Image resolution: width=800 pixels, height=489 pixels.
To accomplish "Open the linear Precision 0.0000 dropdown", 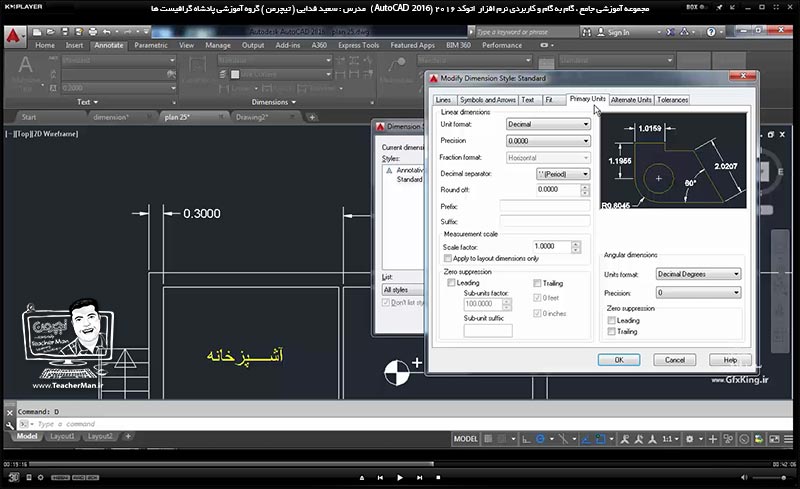I will (548, 141).
